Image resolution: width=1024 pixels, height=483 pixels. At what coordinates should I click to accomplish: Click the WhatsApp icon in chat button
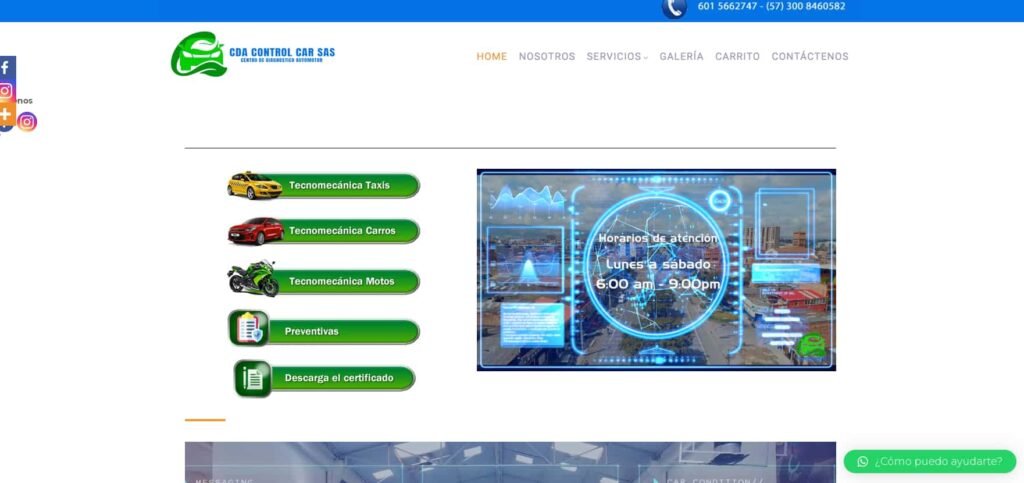(863, 461)
